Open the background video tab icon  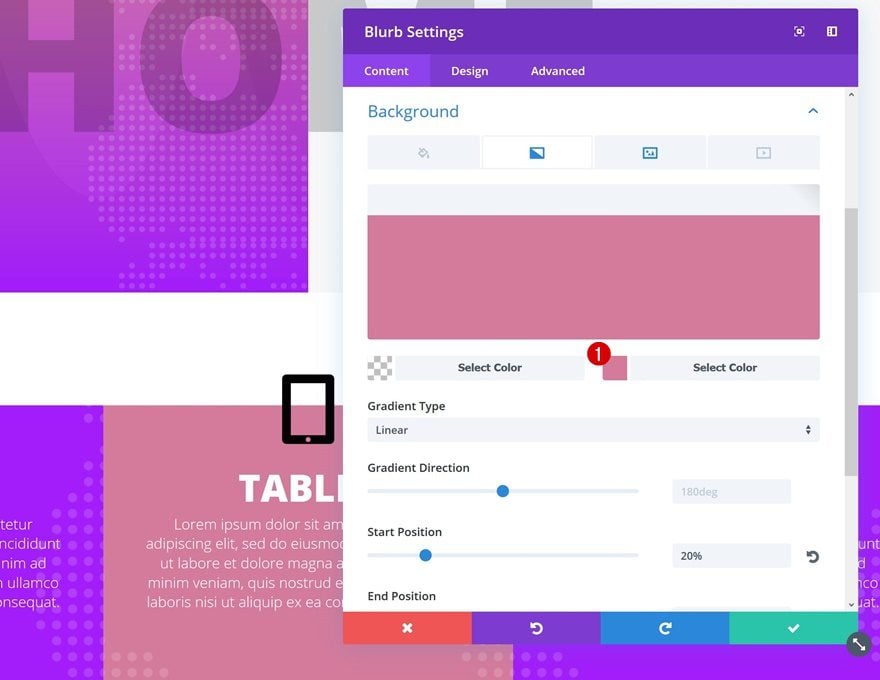(763, 153)
